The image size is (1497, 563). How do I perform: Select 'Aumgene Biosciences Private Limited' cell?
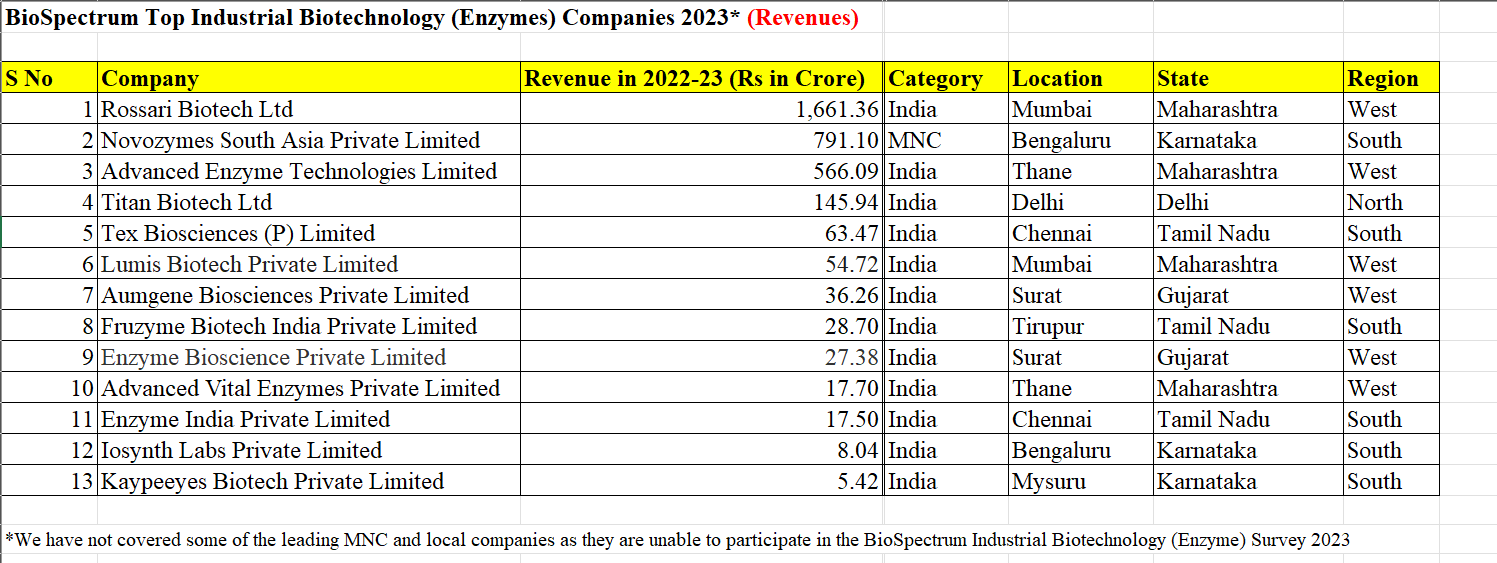pos(309,295)
